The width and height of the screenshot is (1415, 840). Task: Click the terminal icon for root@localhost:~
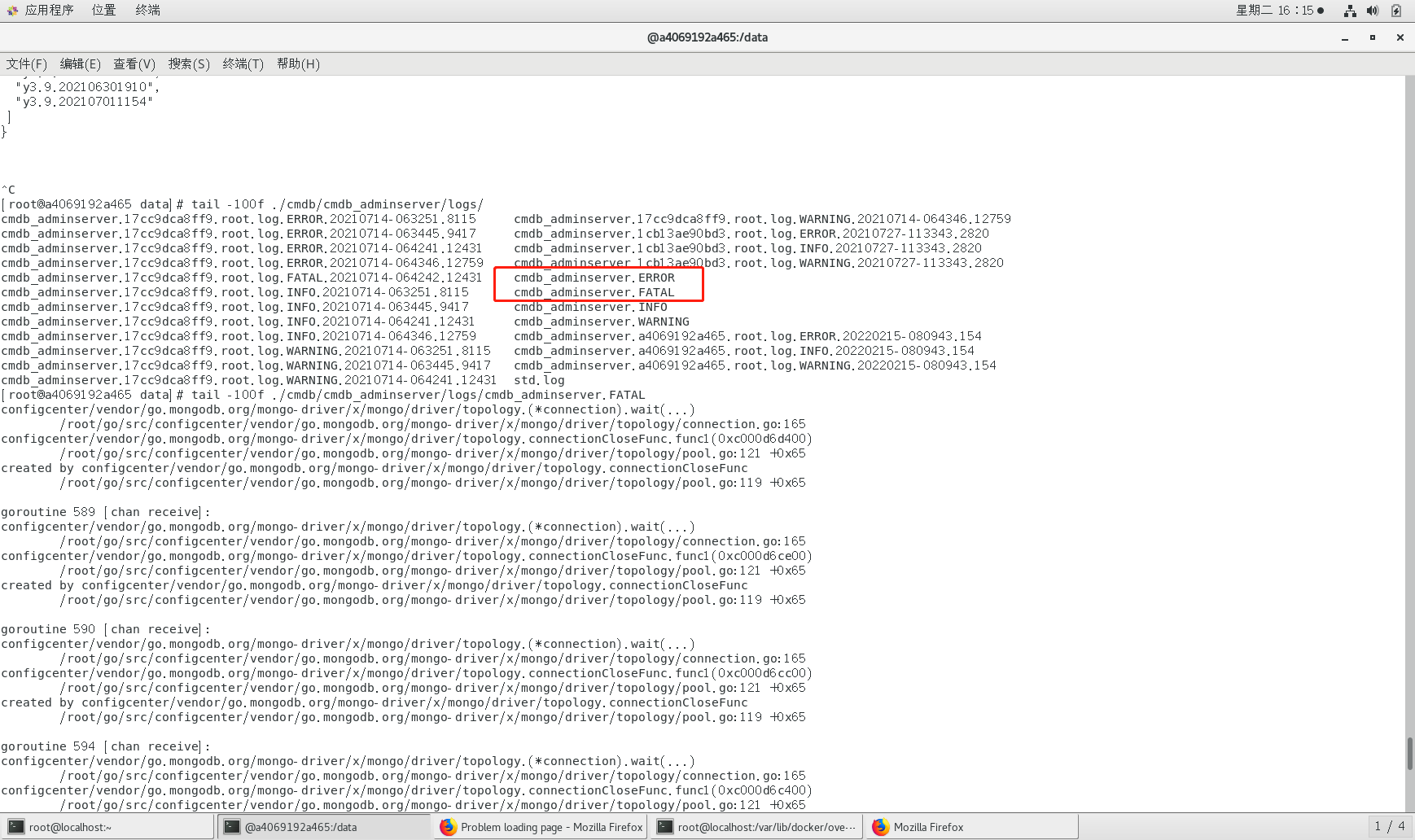[x=16, y=827]
